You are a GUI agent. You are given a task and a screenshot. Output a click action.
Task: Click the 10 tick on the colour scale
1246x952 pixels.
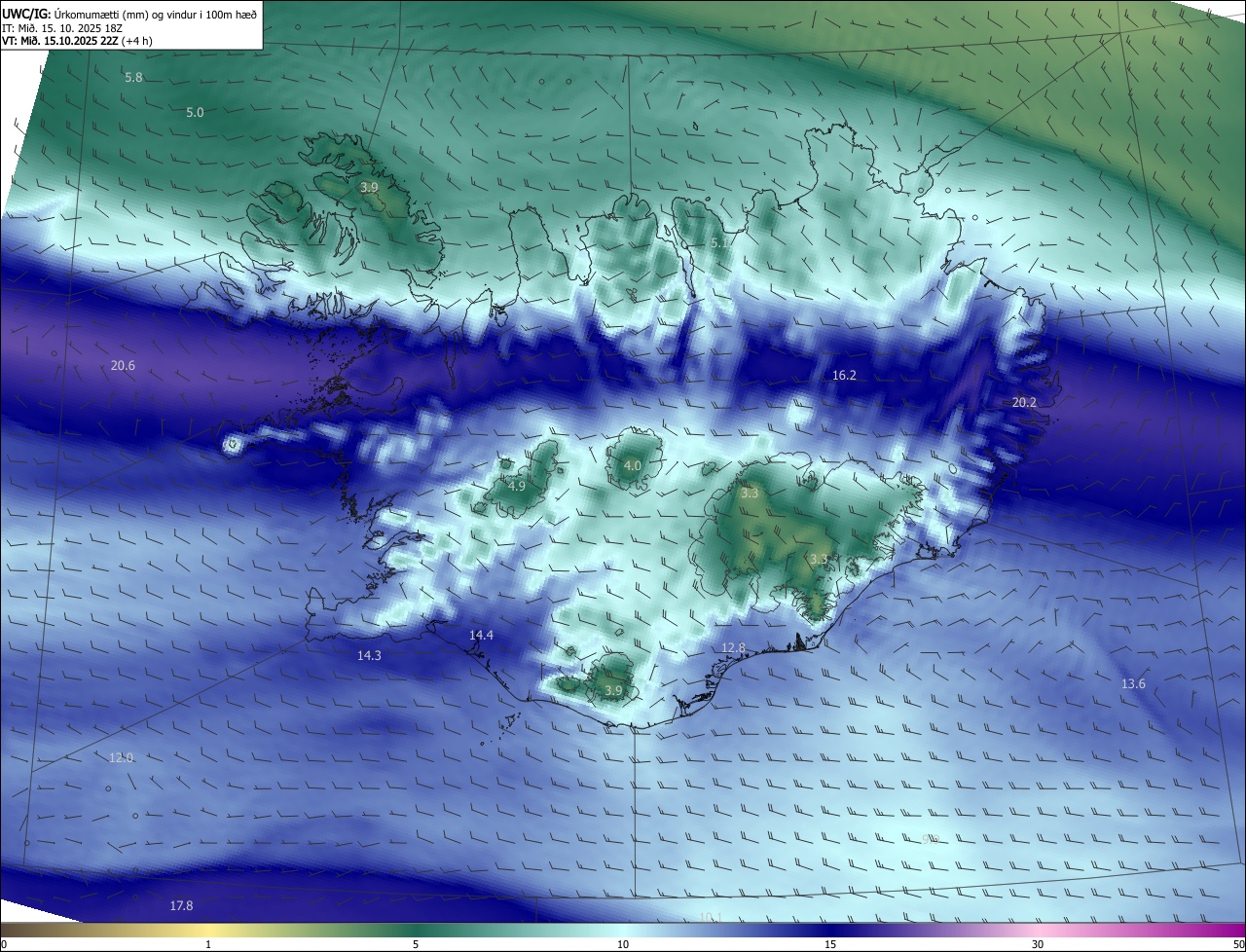click(623, 944)
